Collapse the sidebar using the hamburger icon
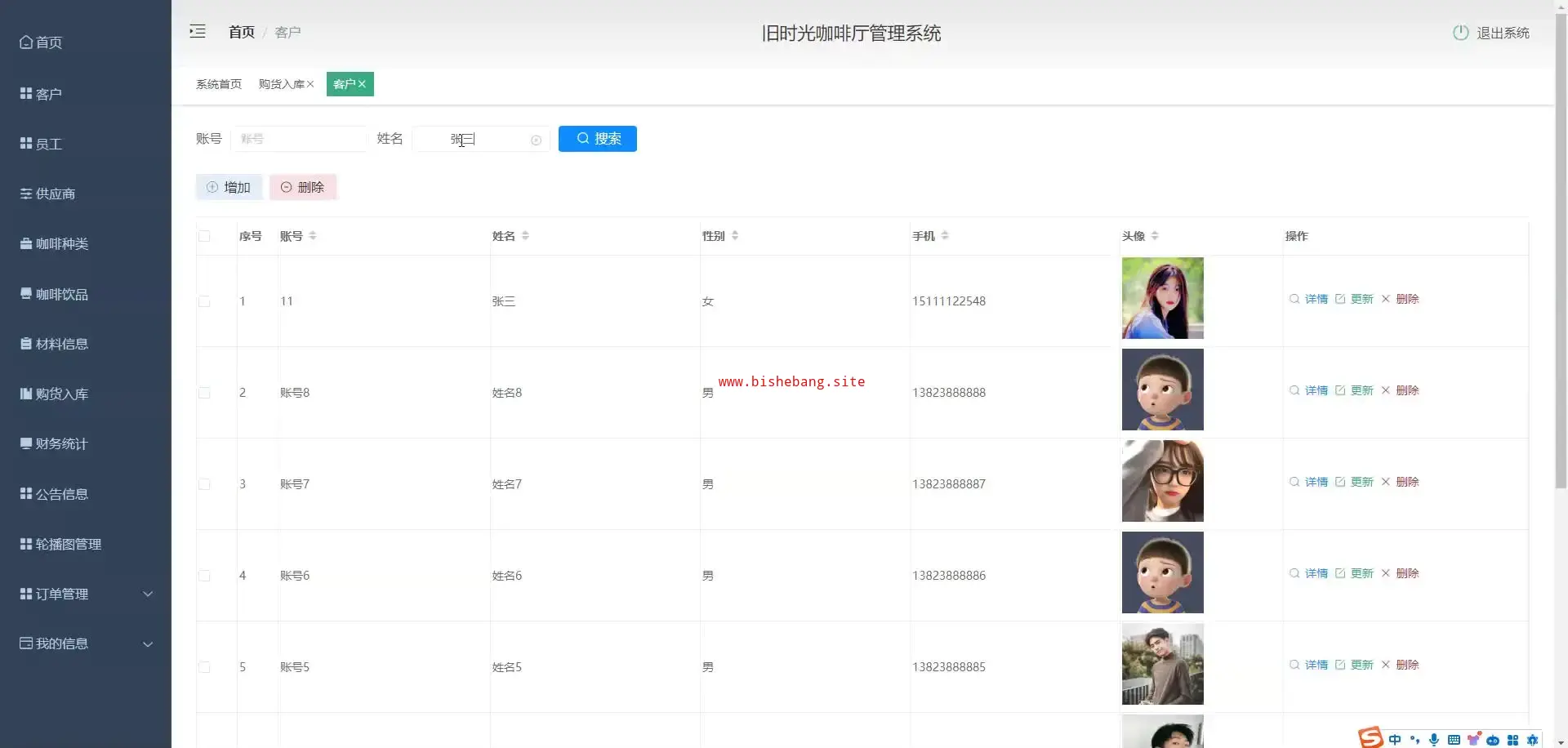This screenshot has height=748, width=1568. [x=198, y=32]
